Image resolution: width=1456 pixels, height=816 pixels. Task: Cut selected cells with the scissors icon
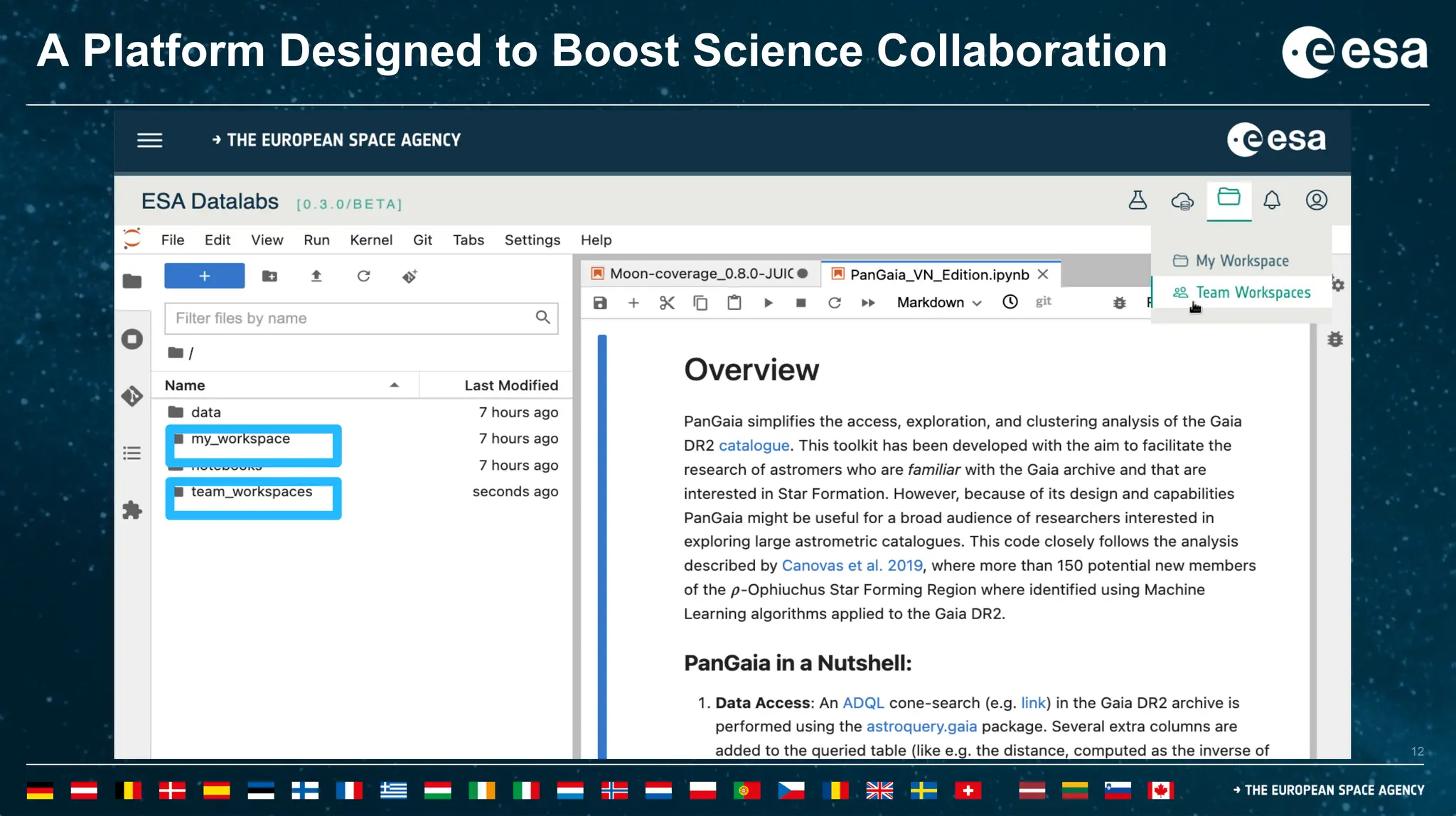coord(667,303)
